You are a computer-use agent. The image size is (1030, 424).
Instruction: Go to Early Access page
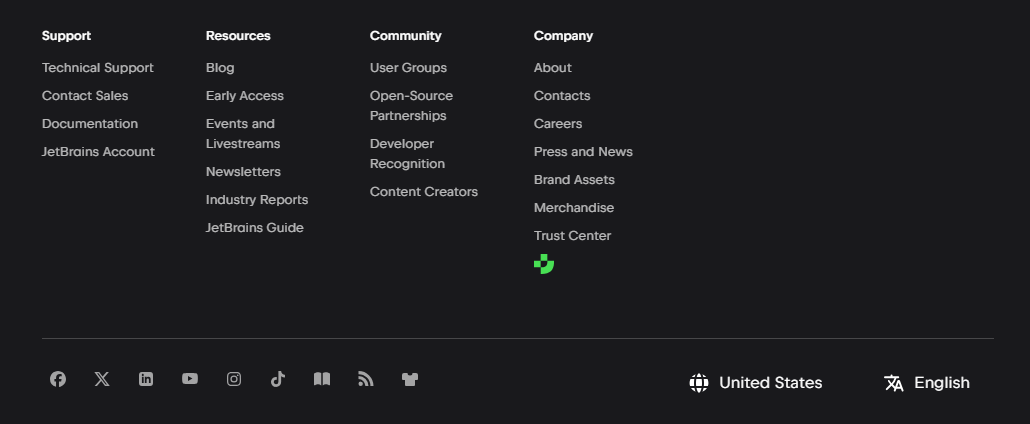(x=245, y=96)
